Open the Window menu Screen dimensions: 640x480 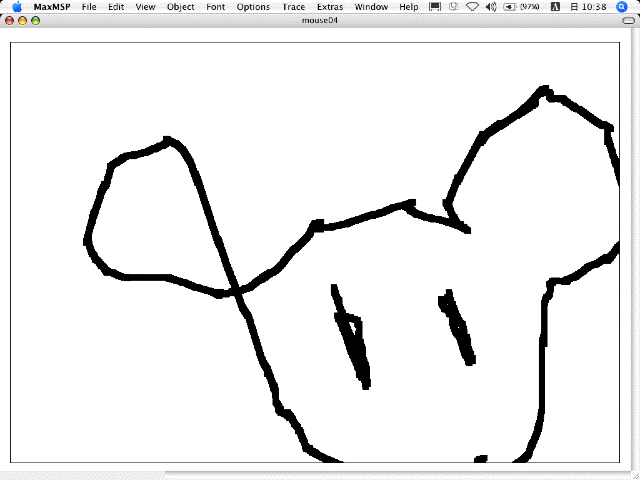[x=371, y=7]
